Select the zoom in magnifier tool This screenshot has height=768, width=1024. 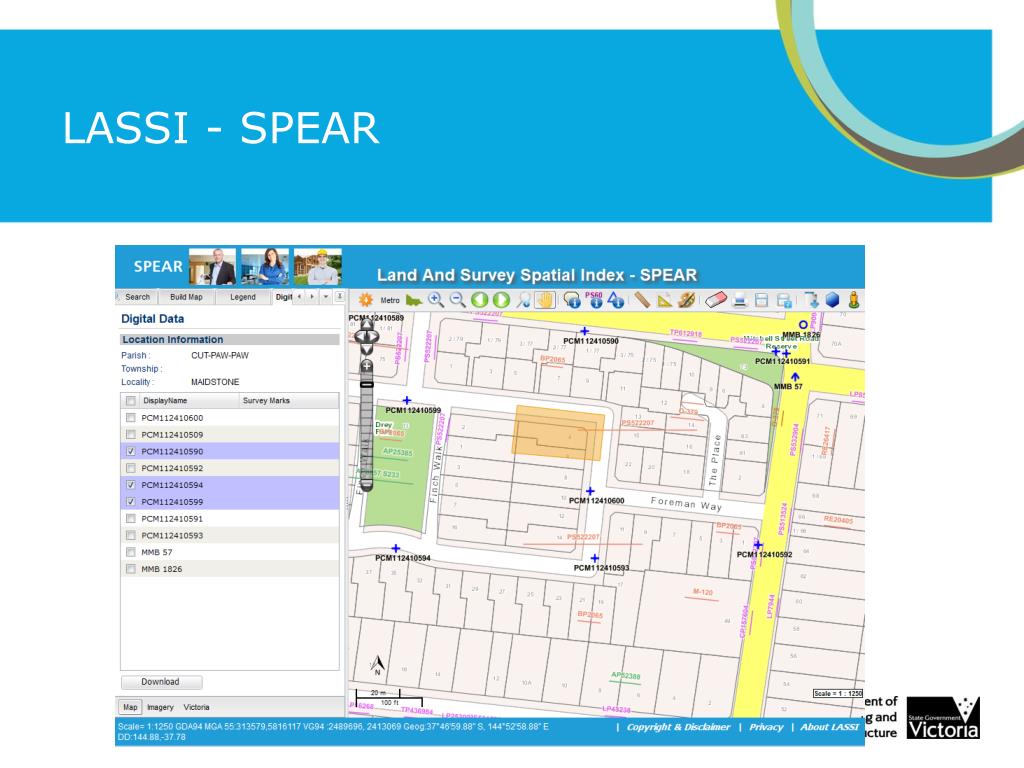pyautogui.click(x=436, y=300)
